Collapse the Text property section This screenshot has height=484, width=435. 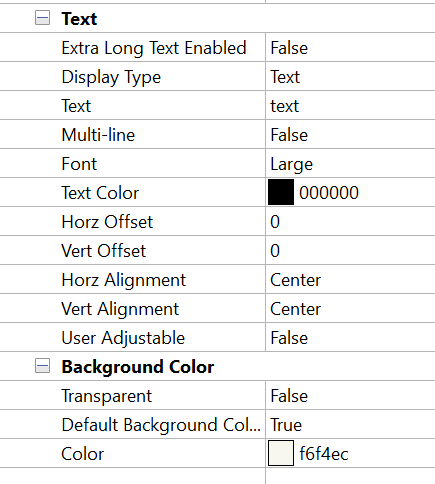pos(42,18)
